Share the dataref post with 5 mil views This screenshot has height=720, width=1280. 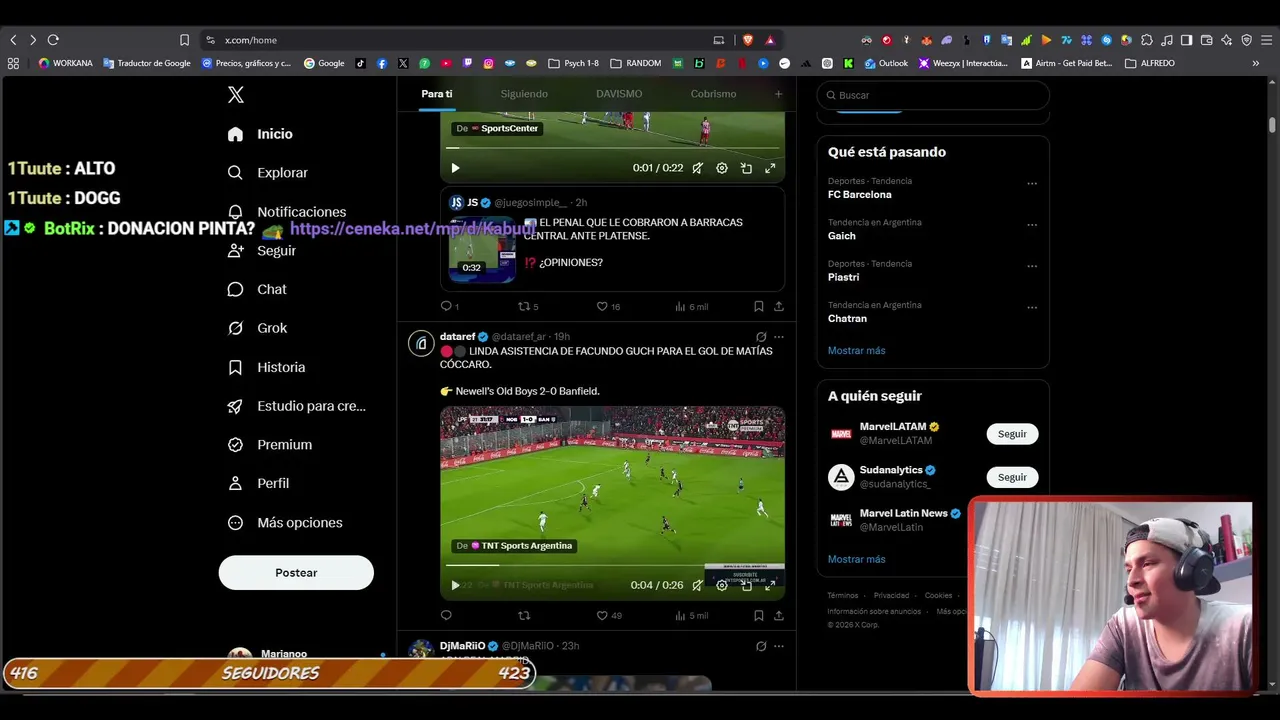[x=779, y=616]
